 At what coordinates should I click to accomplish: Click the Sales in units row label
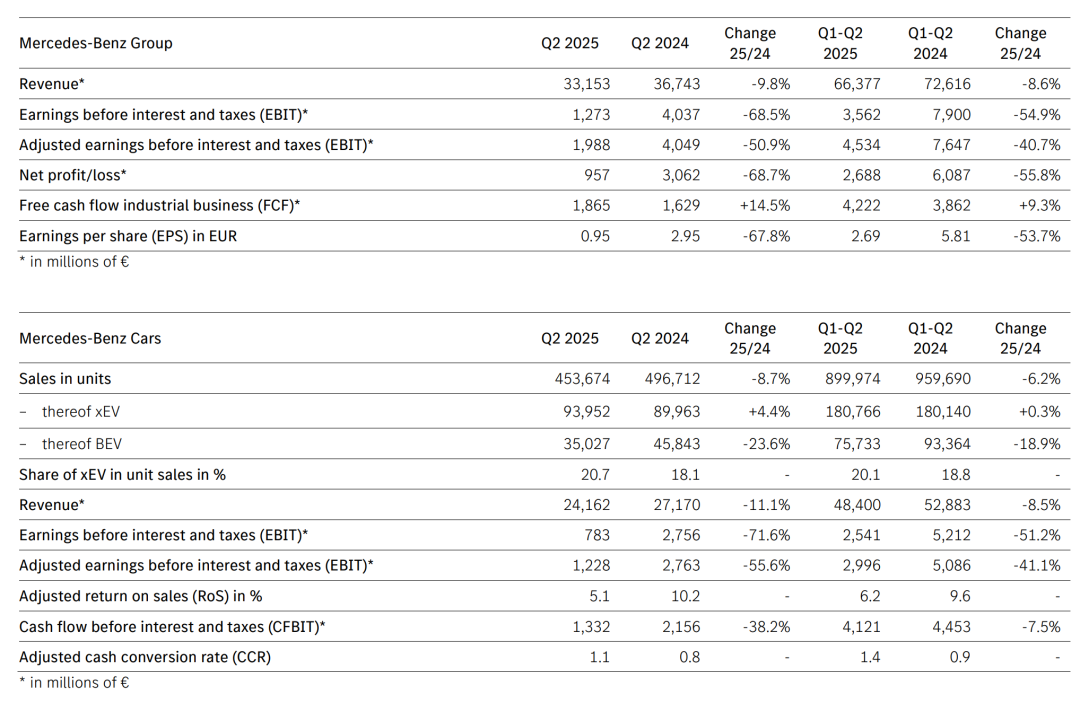65,379
